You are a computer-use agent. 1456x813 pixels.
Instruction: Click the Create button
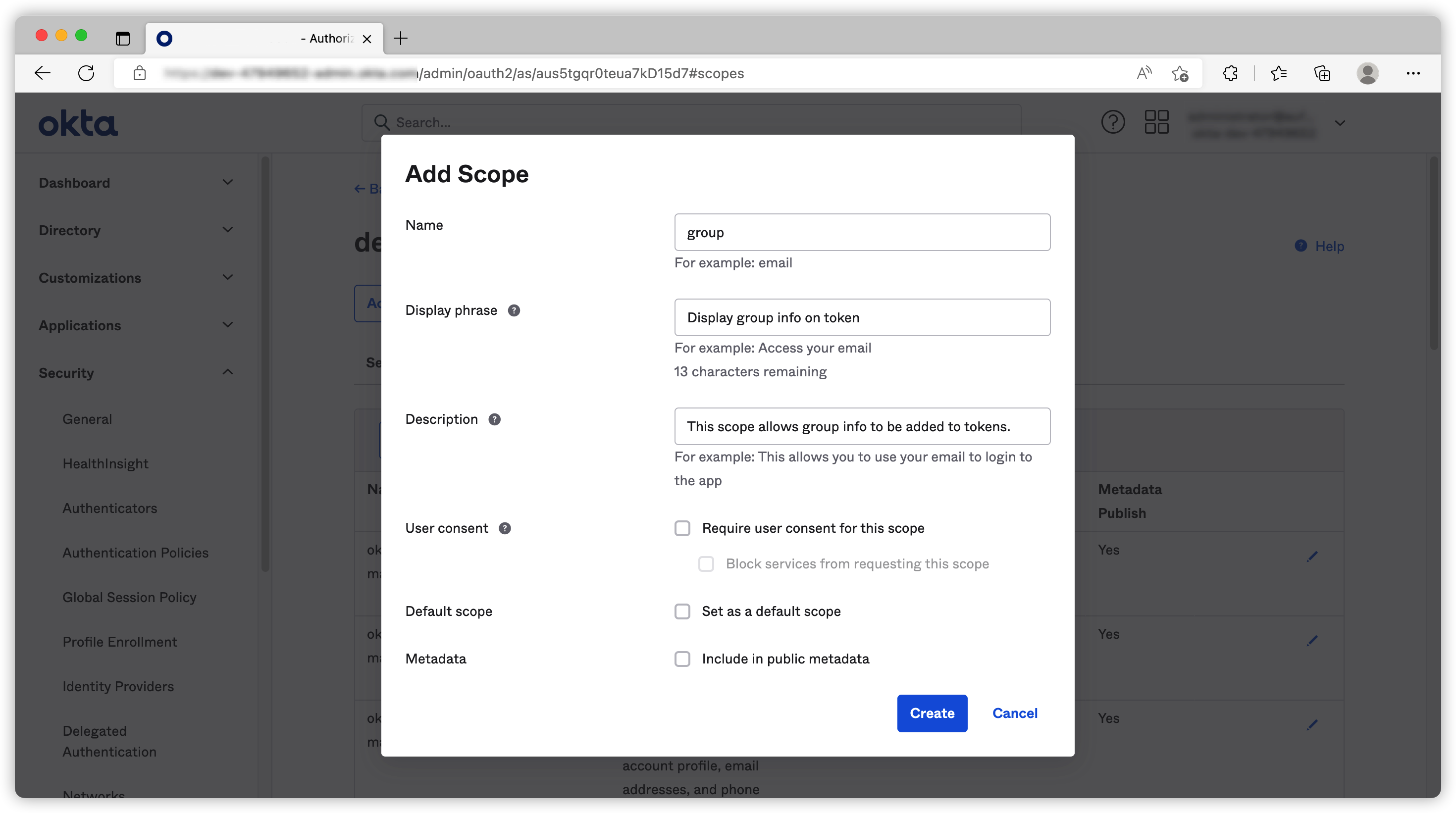pos(932,713)
